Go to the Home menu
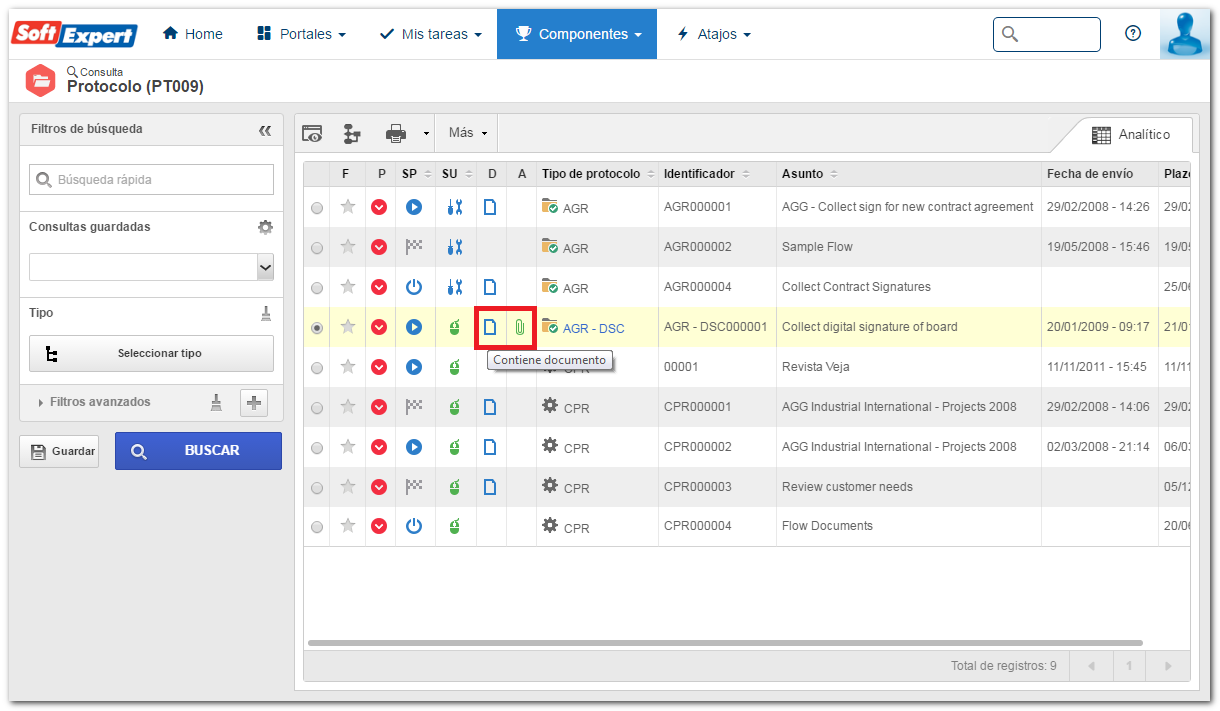Viewport: 1220px width, 711px height. click(193, 34)
